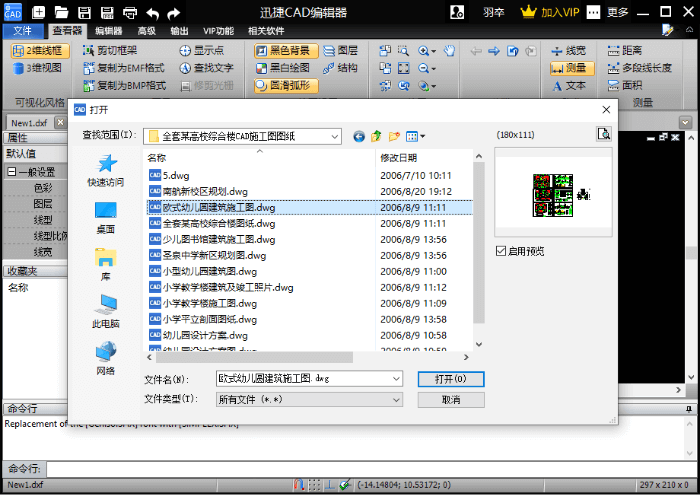Switch to the VIP功能 tab
This screenshot has height=495, width=700.
click(x=218, y=31)
